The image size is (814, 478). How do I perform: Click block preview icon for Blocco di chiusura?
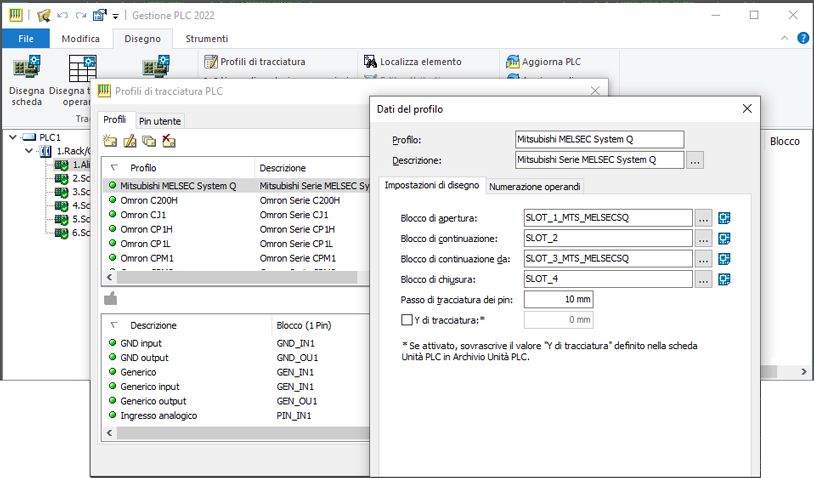(725, 279)
